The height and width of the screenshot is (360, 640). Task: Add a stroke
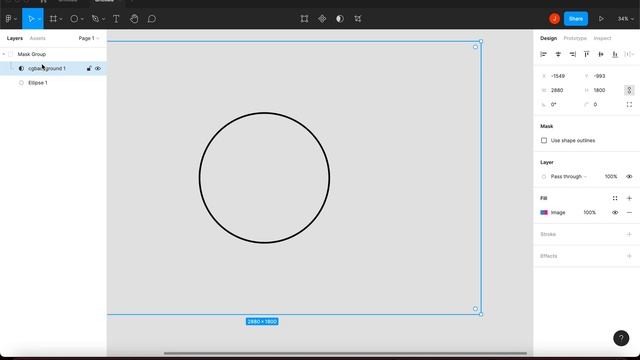pos(629,234)
